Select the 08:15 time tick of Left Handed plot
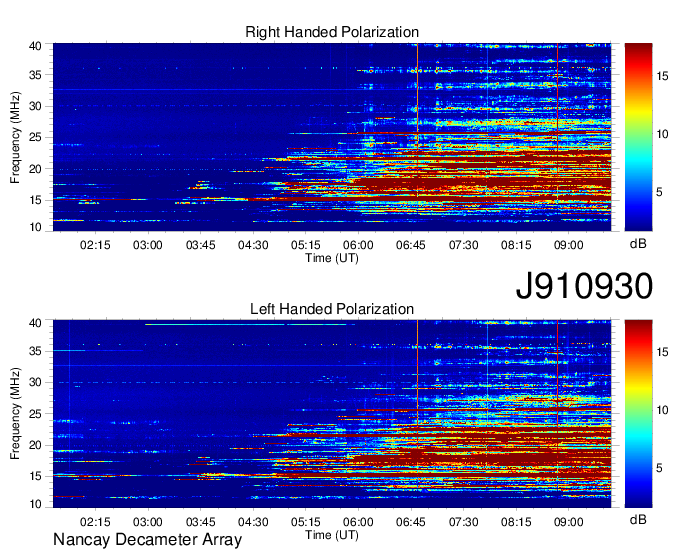The image size is (680, 552). pyautogui.click(x=516, y=522)
